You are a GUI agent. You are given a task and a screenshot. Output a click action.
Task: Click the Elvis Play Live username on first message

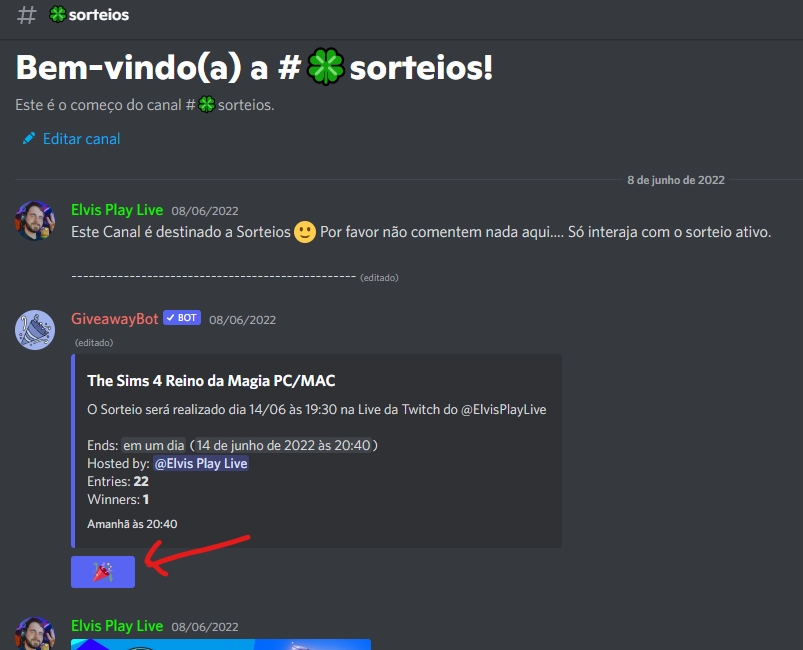pyautogui.click(x=117, y=210)
